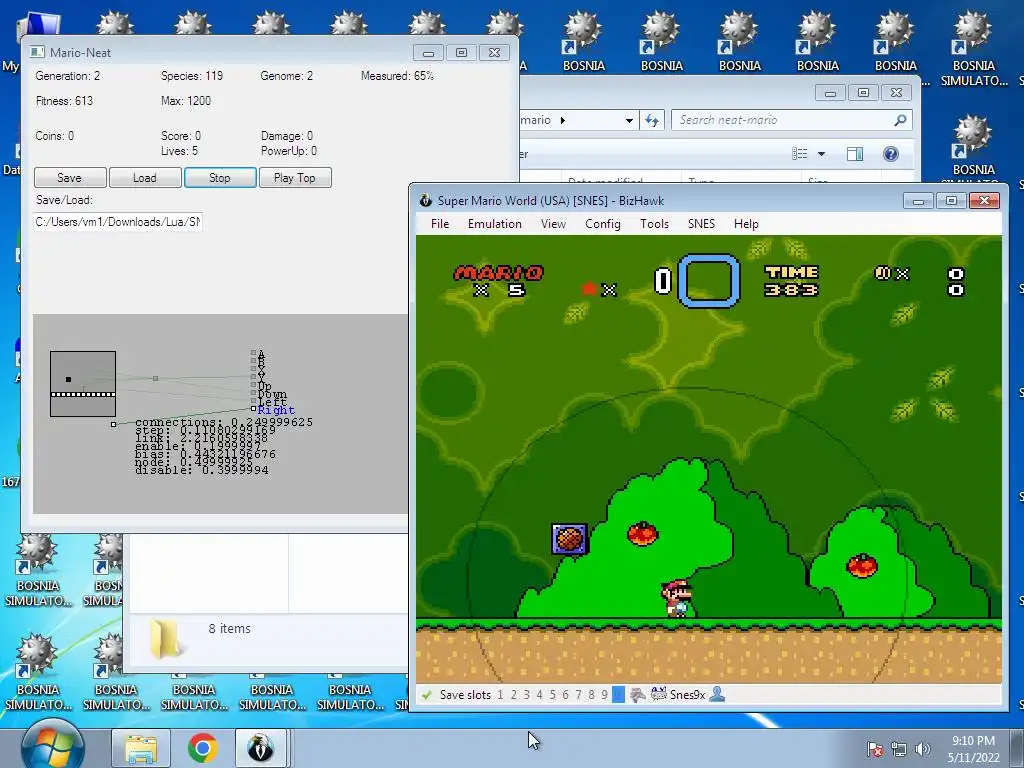Open the Tools menu in BizHawk
Image resolution: width=1024 pixels, height=768 pixels.
654,224
